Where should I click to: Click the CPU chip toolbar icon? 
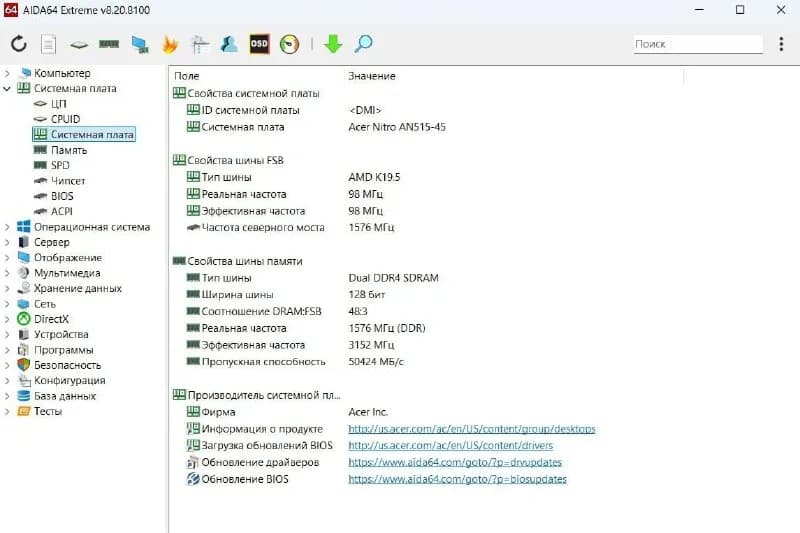coord(79,45)
